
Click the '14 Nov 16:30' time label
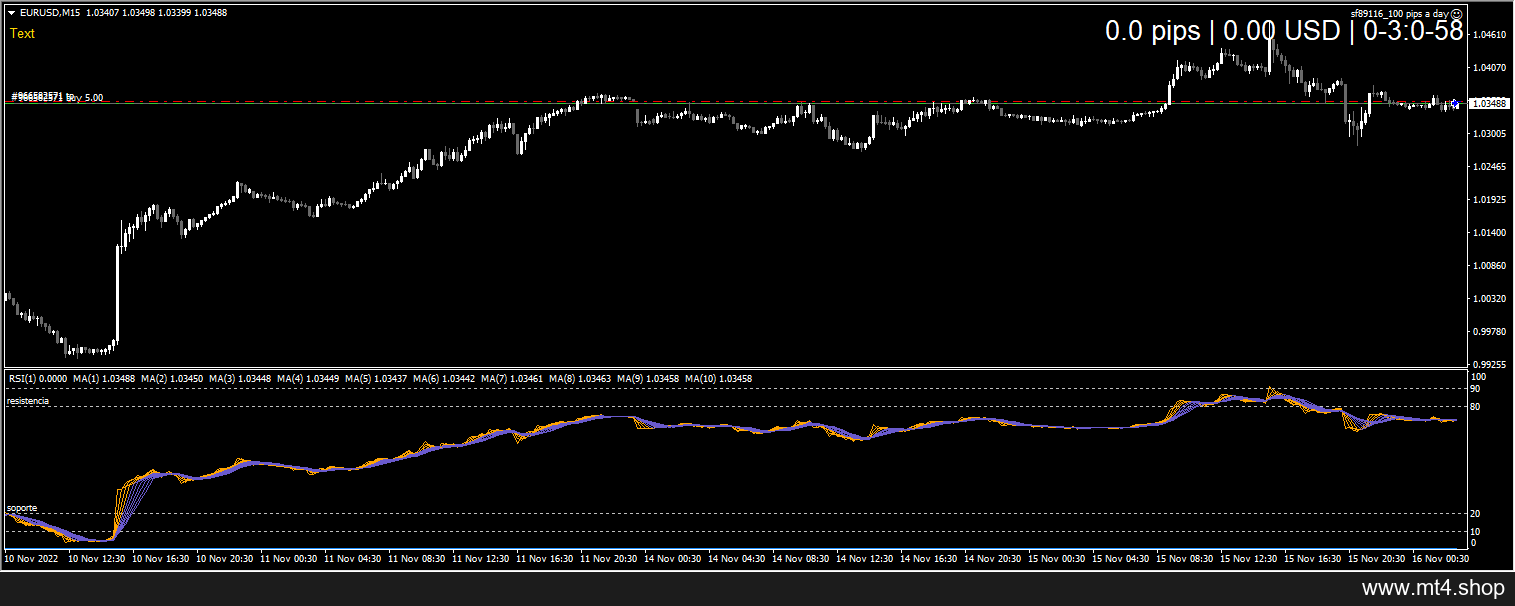click(x=928, y=559)
